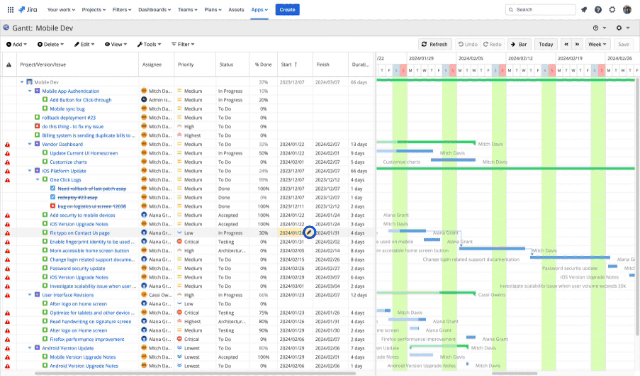Click the Critical priority icon on Enable fingerprint row
Image resolution: width=640 pixels, height=376 pixels.
pos(179,242)
